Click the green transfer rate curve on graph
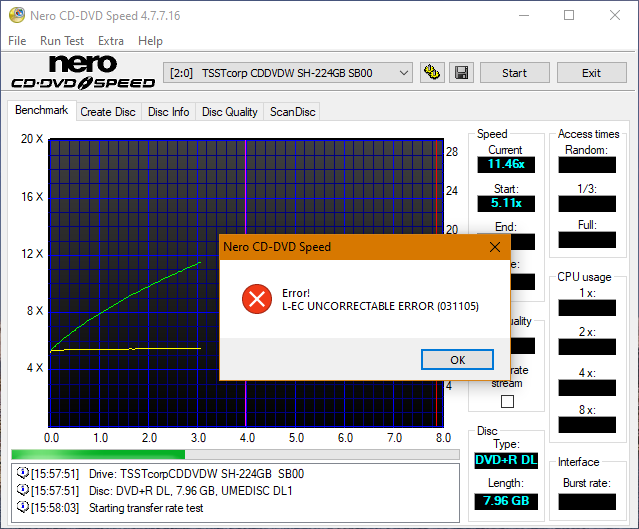The width and height of the screenshot is (639, 529). point(130,295)
